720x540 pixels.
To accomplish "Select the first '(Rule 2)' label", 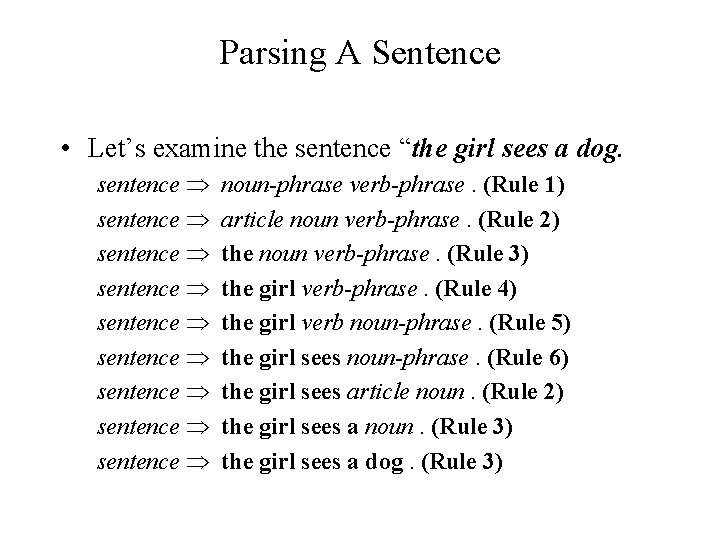I will point(519,220).
